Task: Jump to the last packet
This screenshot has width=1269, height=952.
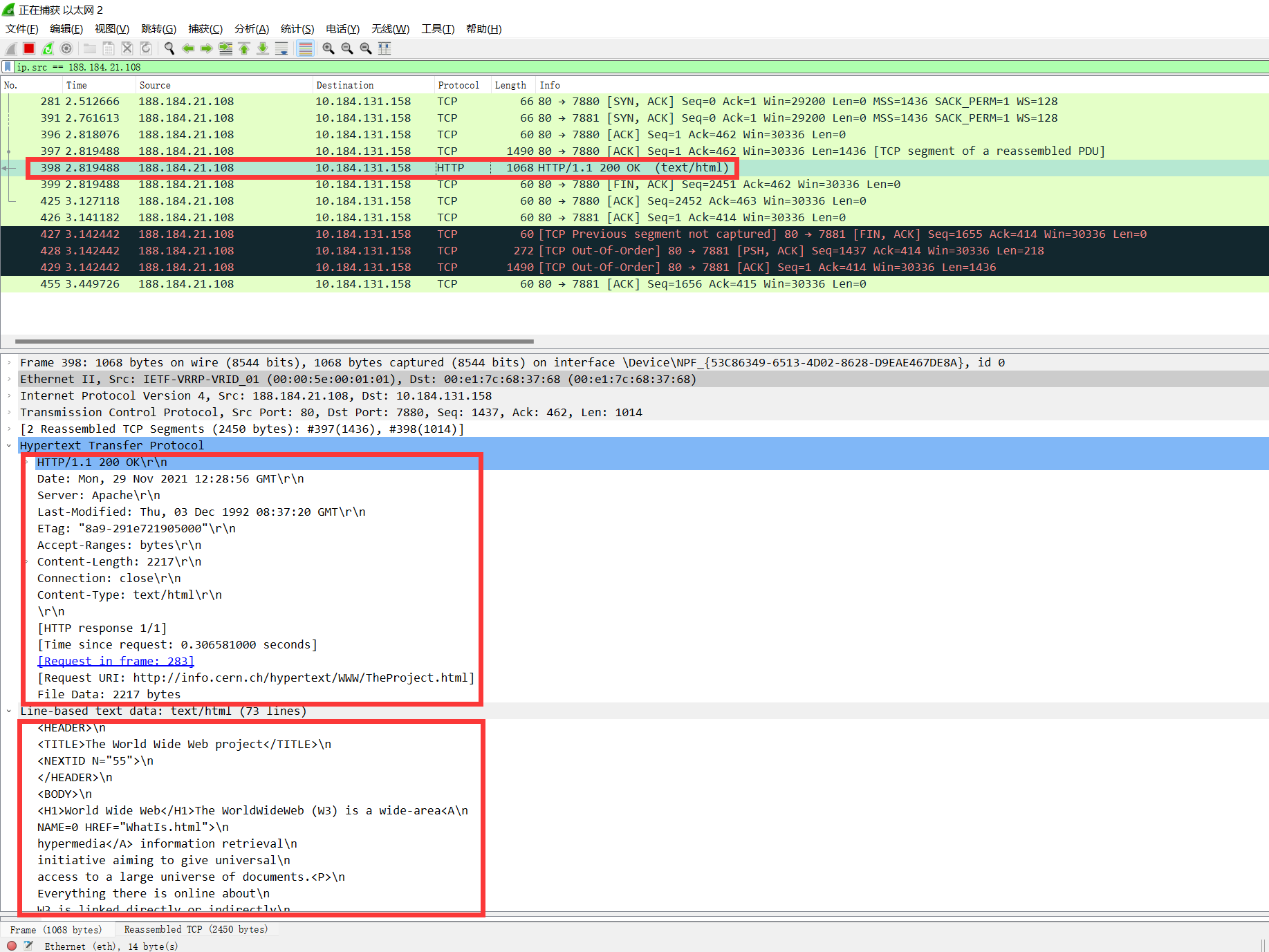Action: [263, 48]
